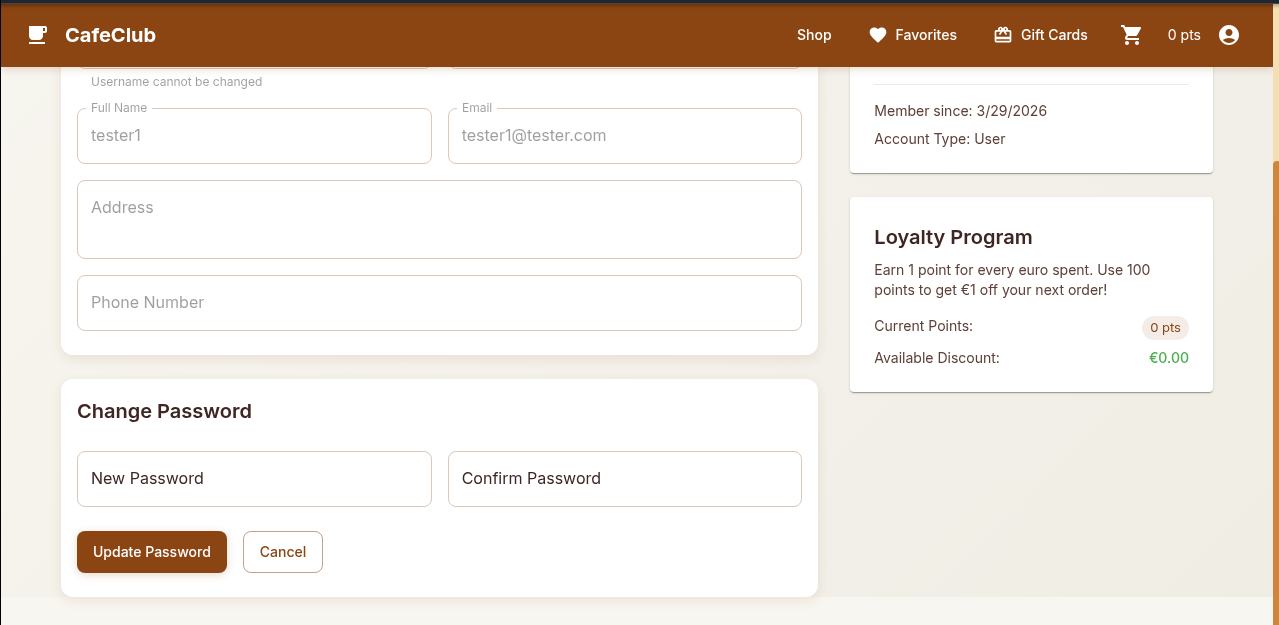Click the gift card icon in navbar
Screen dimensions: 1279x625
[1003, 35]
